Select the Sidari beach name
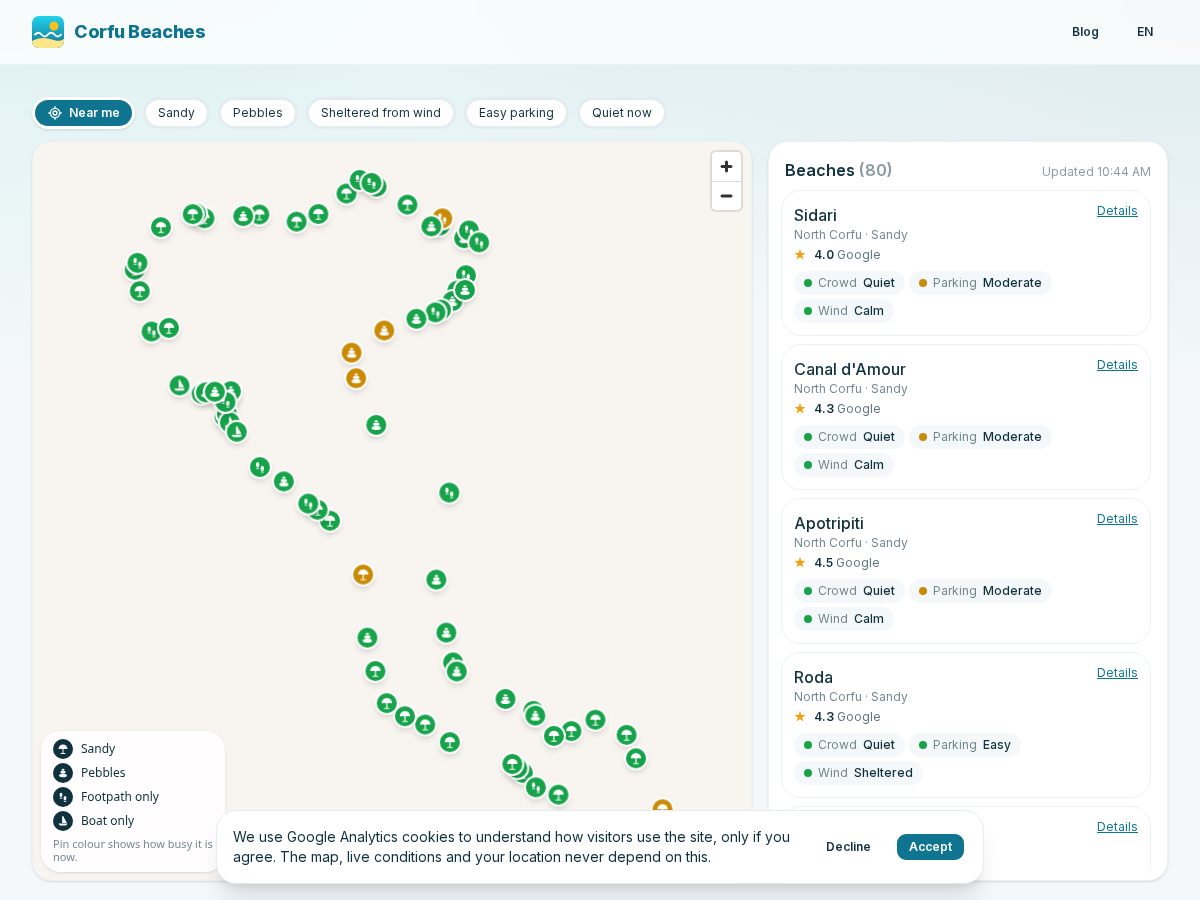The width and height of the screenshot is (1200, 900). tap(815, 215)
